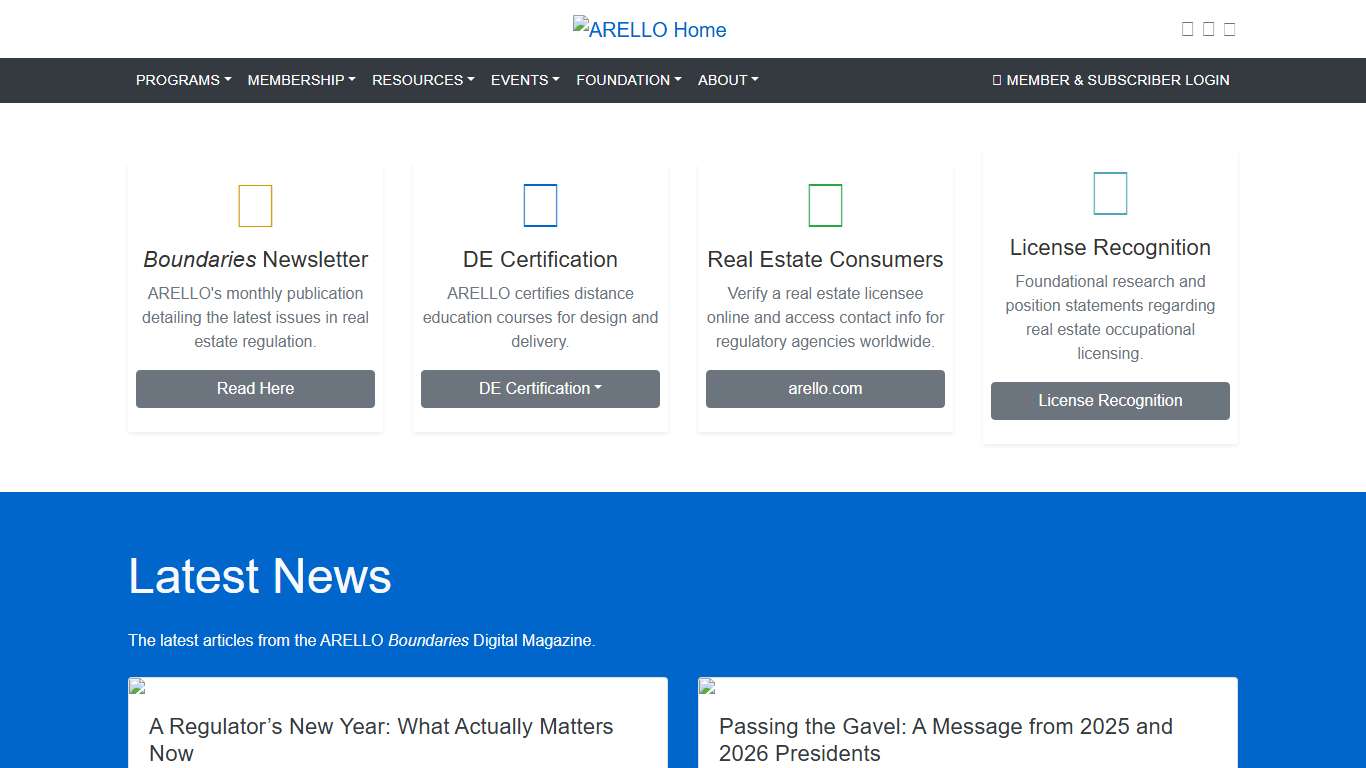
Task: Open Member & Subscriber Login link
Action: click(x=1111, y=80)
